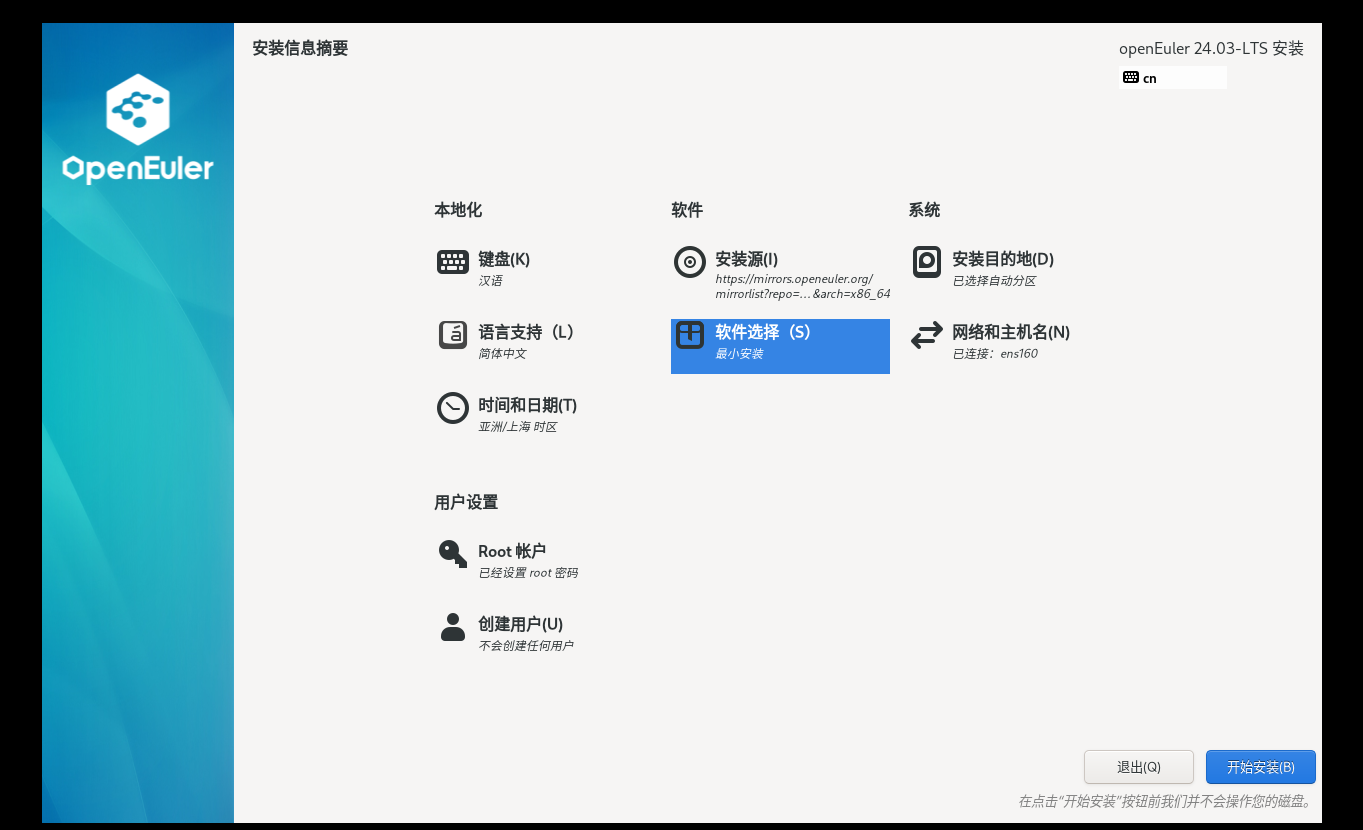The height and width of the screenshot is (830, 1363).
Task: Switch keyboard layout via cn indicator
Action: pyautogui.click(x=1173, y=78)
